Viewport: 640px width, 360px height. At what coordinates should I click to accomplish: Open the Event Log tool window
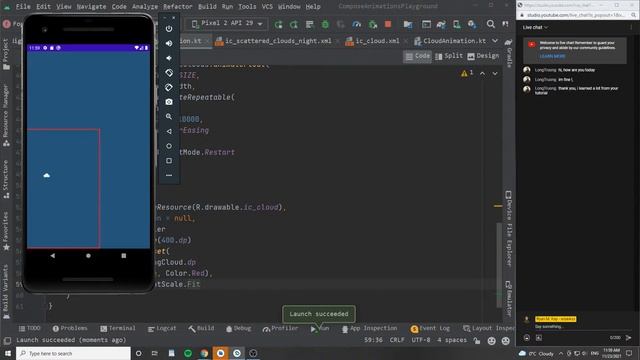click(x=430, y=328)
